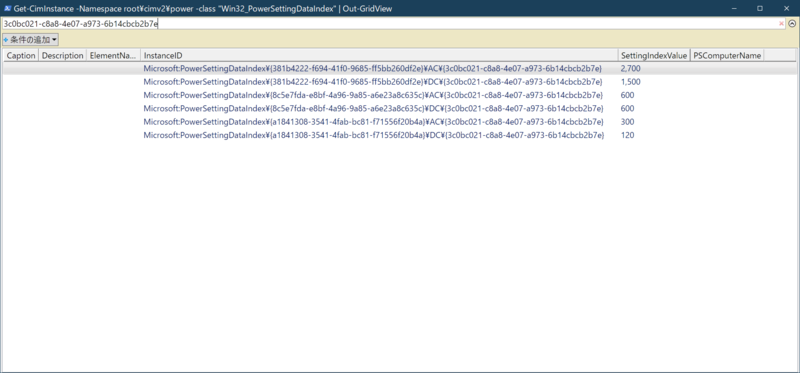Select row a1841308 DC instance ID
The height and width of the screenshot is (373, 800).
click(x=373, y=135)
